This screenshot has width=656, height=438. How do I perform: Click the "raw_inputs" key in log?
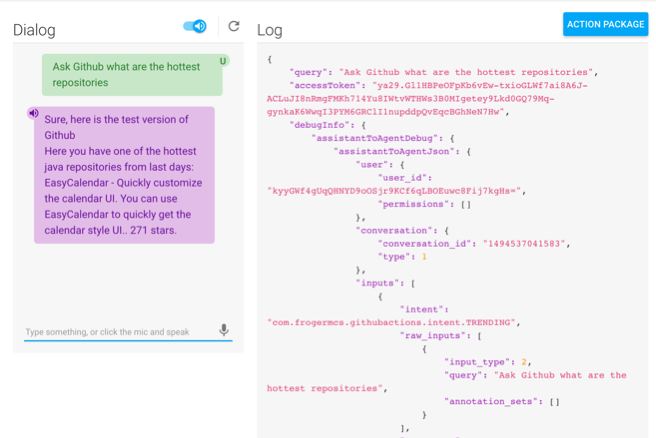point(436,336)
